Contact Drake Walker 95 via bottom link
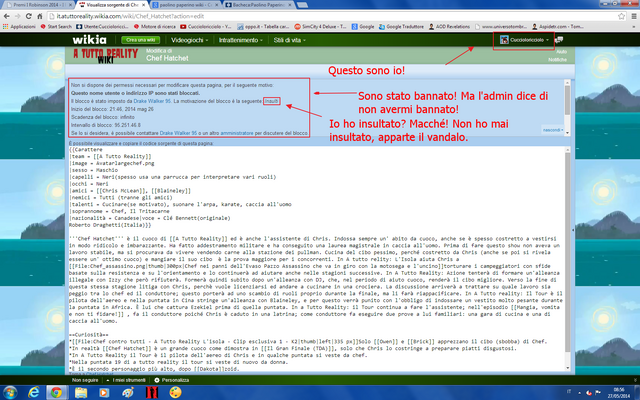Viewport: 640px width, 400px height. [x=178, y=133]
